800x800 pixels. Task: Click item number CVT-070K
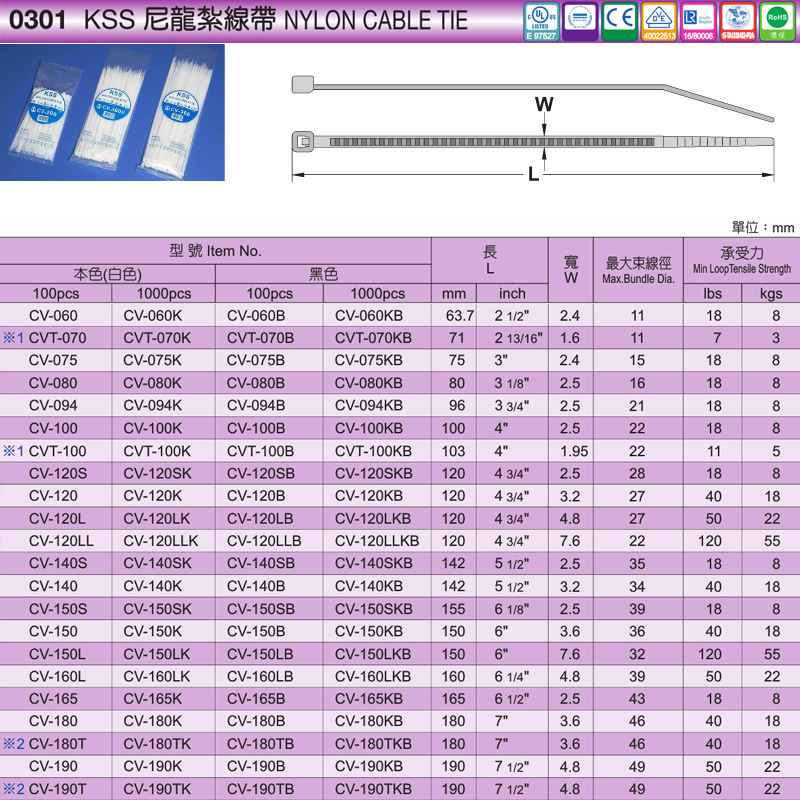(157, 338)
